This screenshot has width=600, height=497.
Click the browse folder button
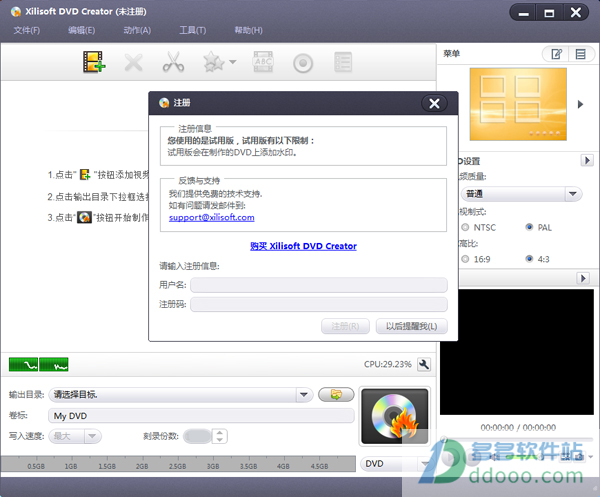coord(336,394)
